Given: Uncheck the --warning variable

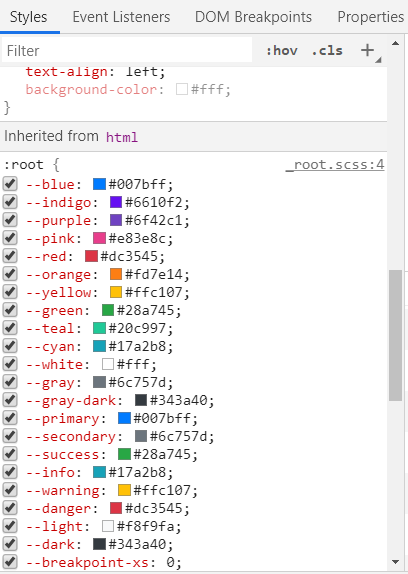Looking at the screenshot, I should 10,490.
